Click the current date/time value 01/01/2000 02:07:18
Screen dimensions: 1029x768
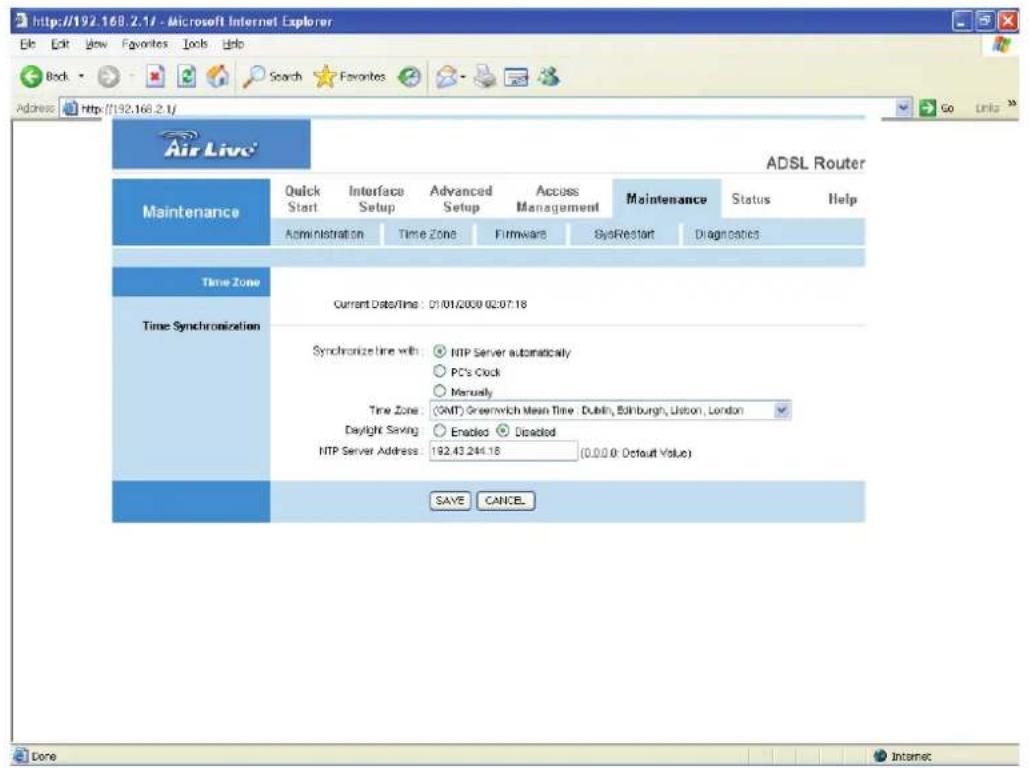click(x=478, y=305)
